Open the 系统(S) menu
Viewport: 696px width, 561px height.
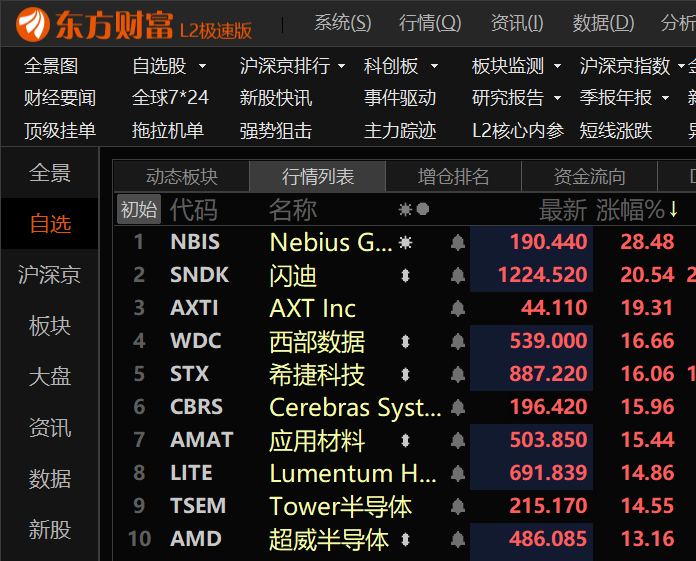coord(343,23)
